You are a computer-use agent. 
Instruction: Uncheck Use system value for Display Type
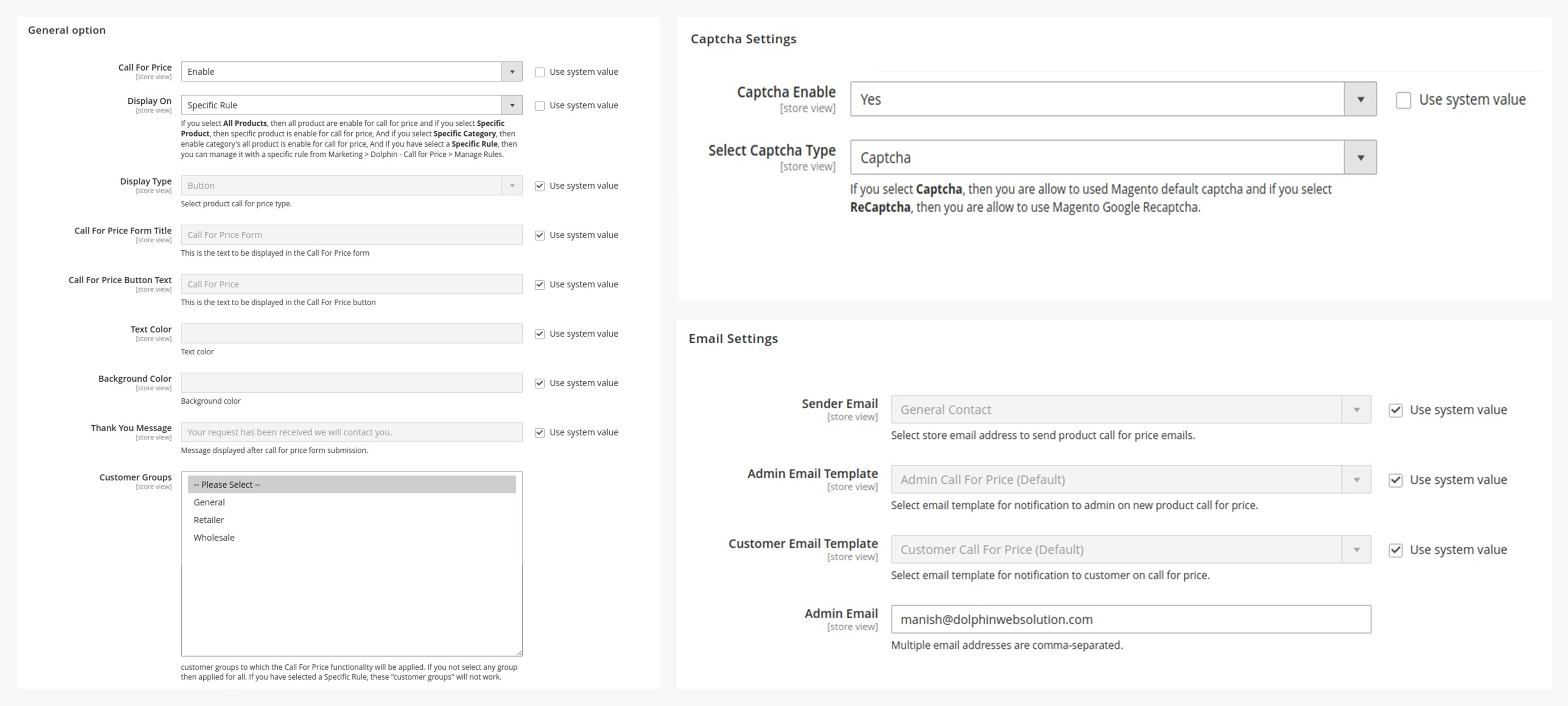tap(540, 186)
